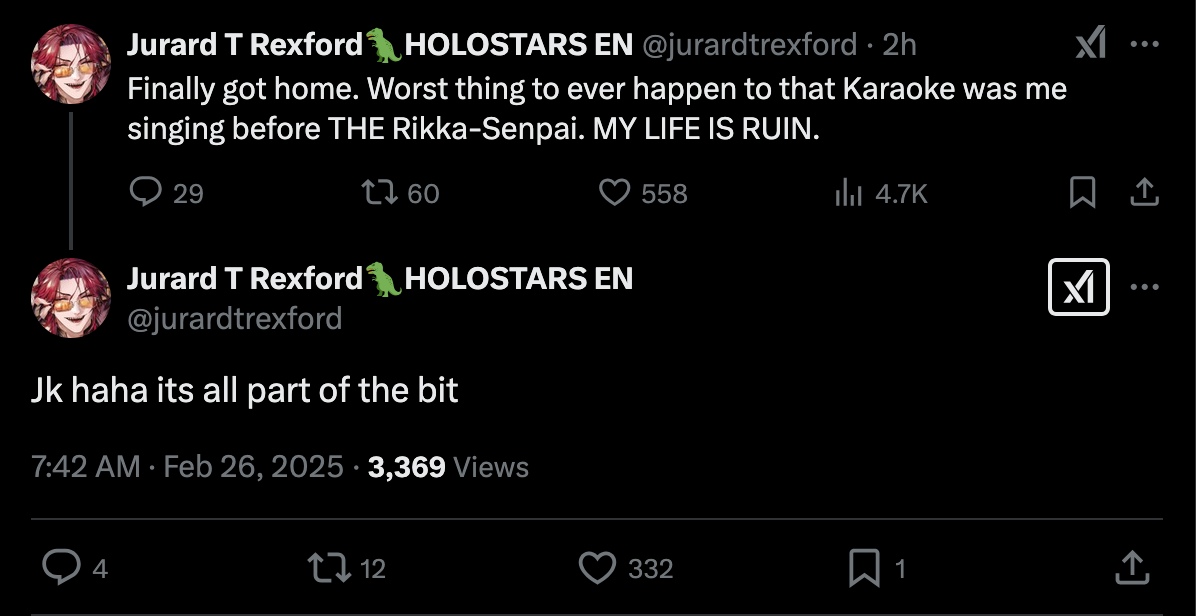Image resolution: width=1196 pixels, height=616 pixels.
Task: View analytics showing 4.7K views
Action: click(848, 192)
